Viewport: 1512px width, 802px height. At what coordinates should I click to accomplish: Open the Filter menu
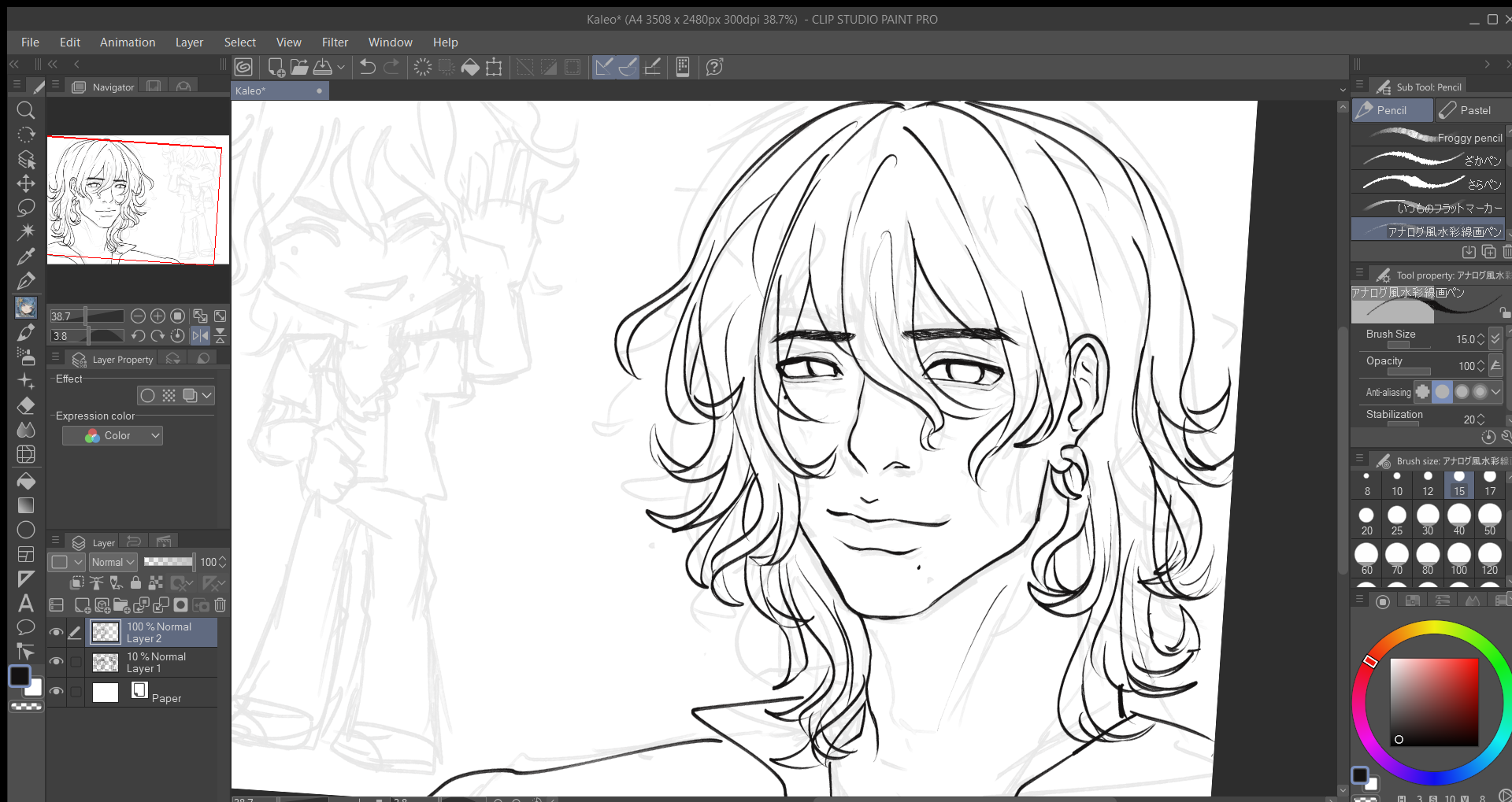[x=335, y=43]
